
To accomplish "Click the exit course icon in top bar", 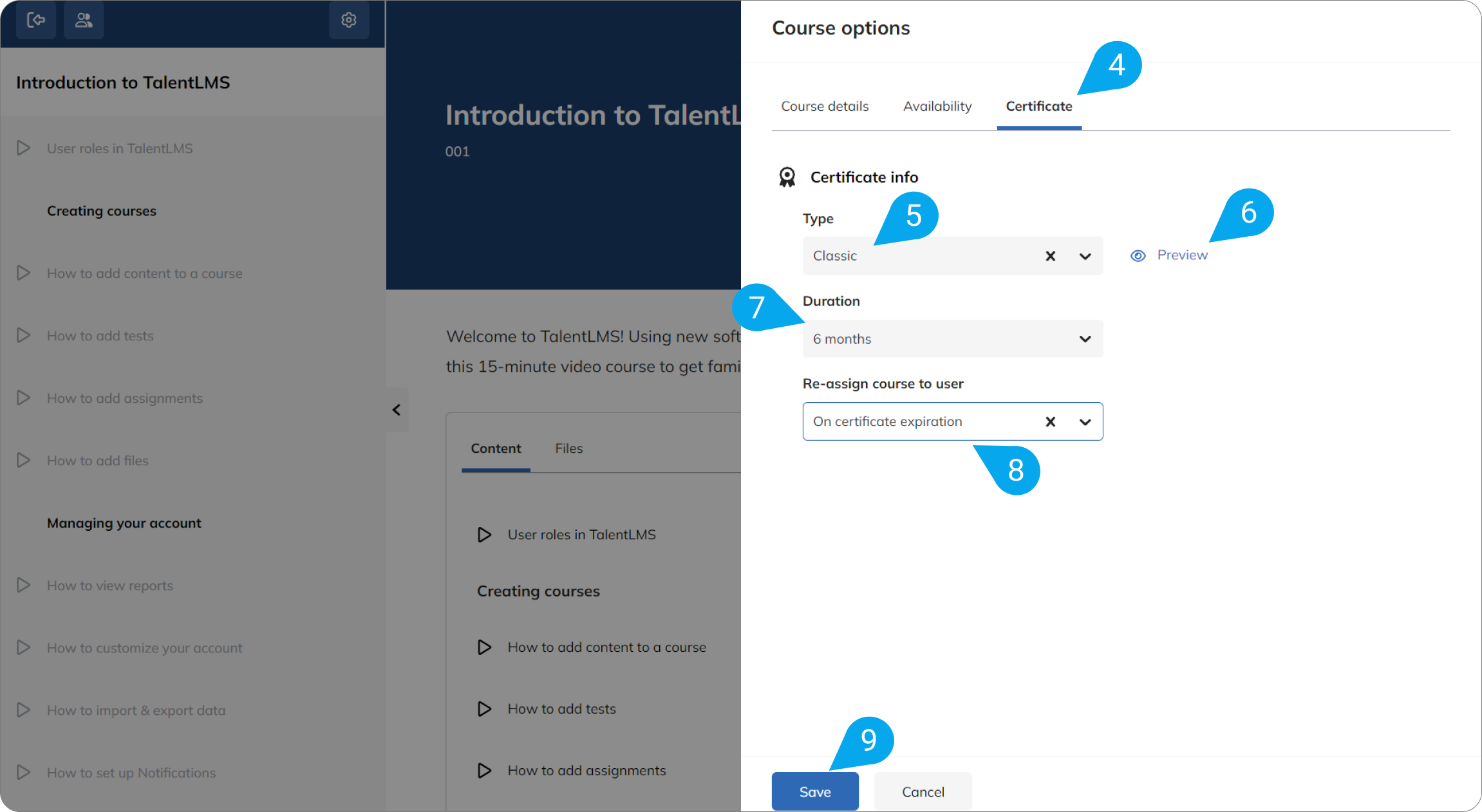I will point(36,20).
